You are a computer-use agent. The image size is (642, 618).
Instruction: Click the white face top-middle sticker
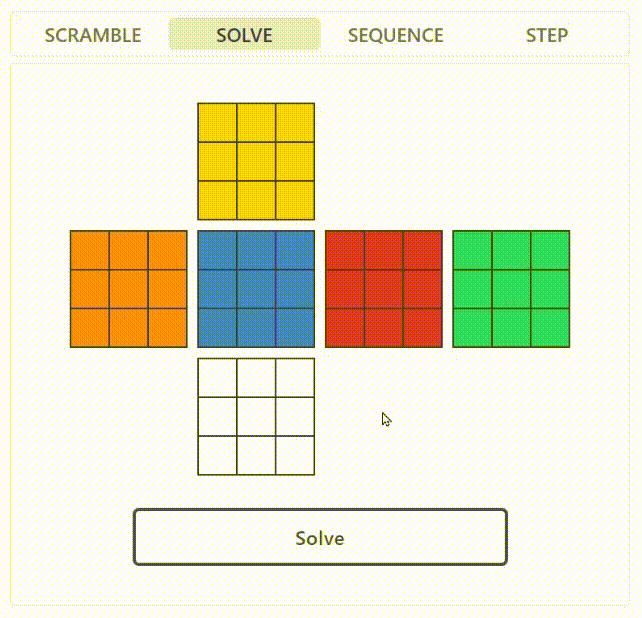[x=256, y=377]
